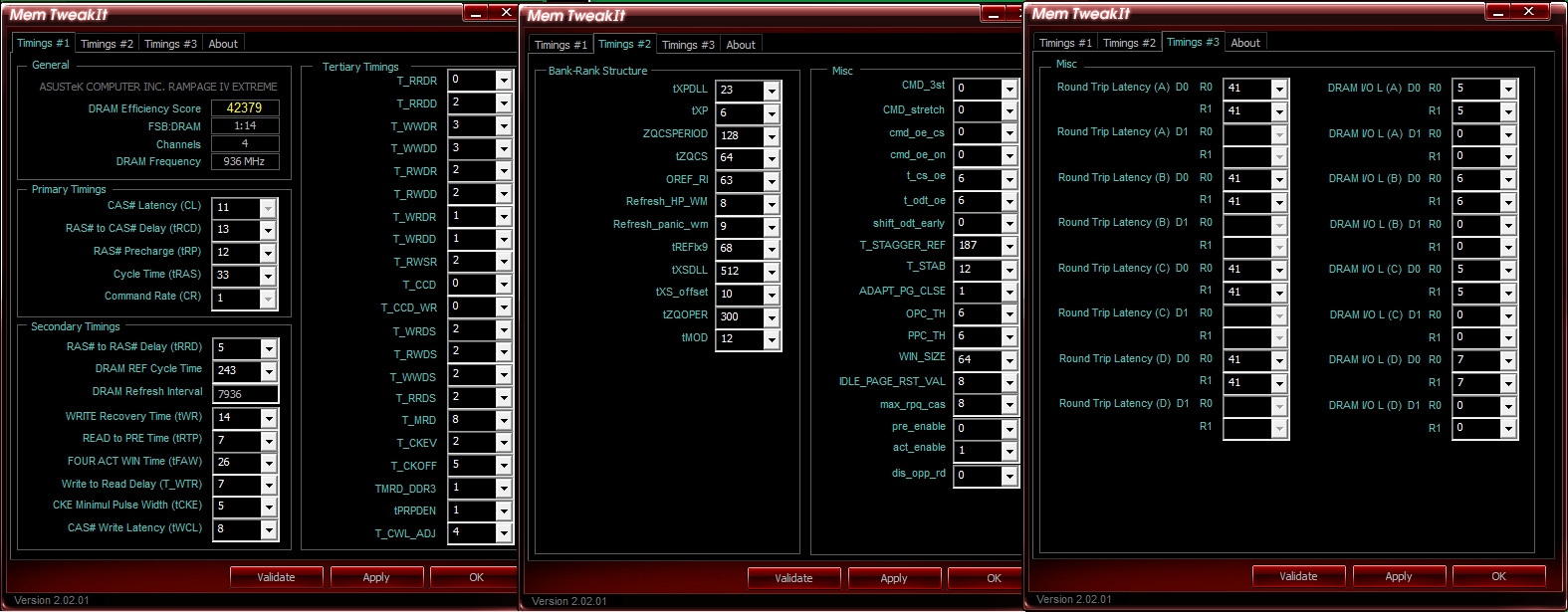Open Round Trip Latency (D) D0 R0 dropdown

click(1279, 360)
